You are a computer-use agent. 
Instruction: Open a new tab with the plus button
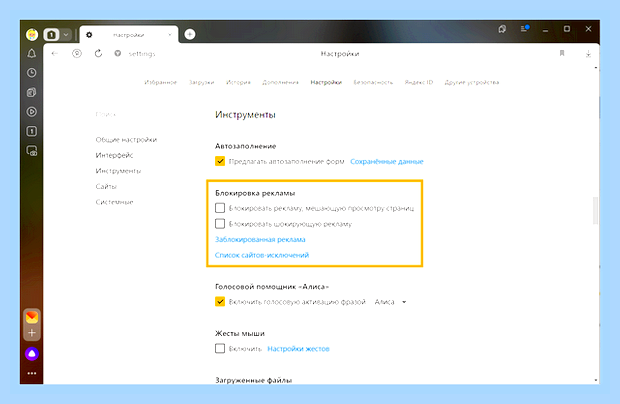pos(190,34)
